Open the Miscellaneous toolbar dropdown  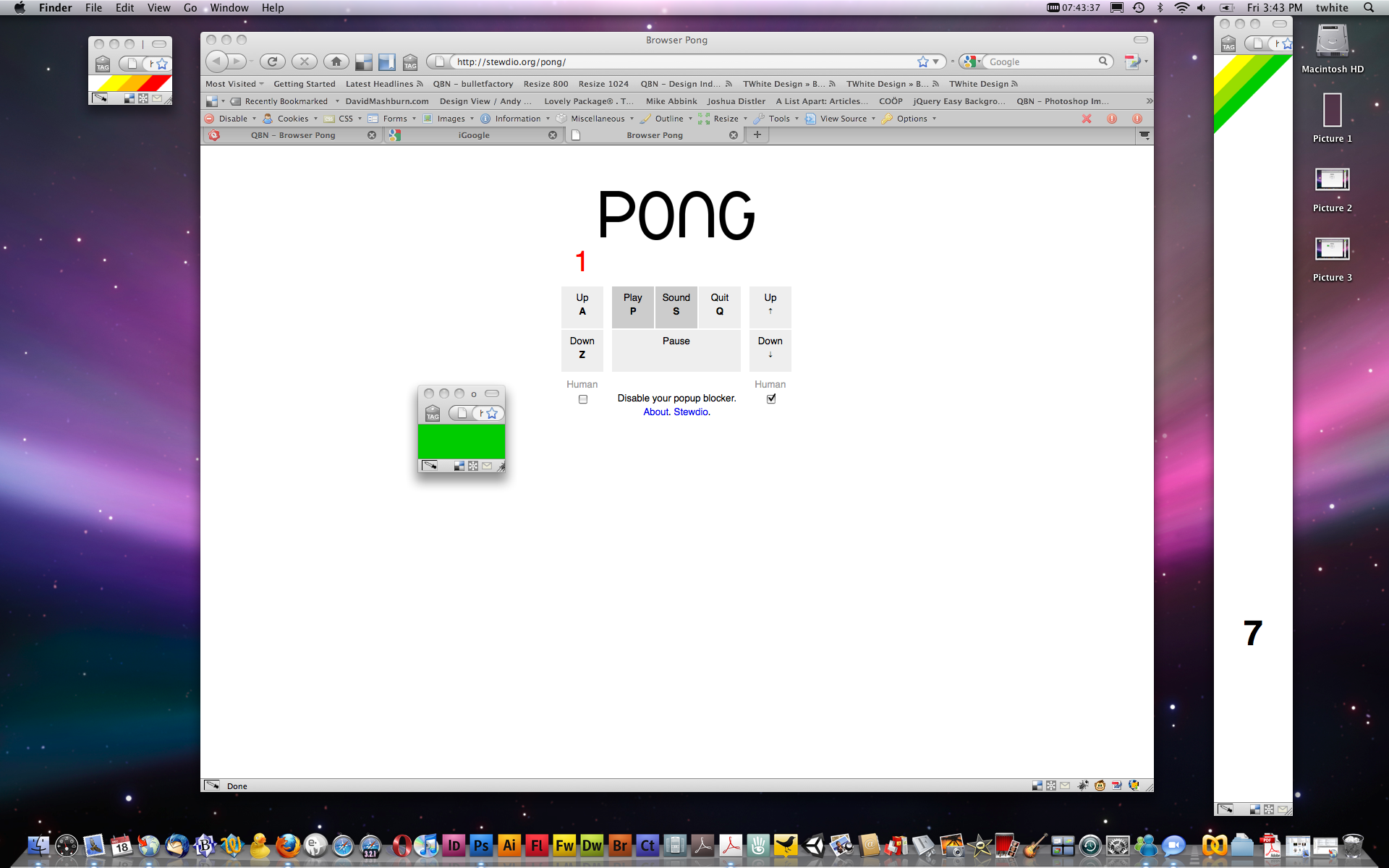(x=597, y=119)
